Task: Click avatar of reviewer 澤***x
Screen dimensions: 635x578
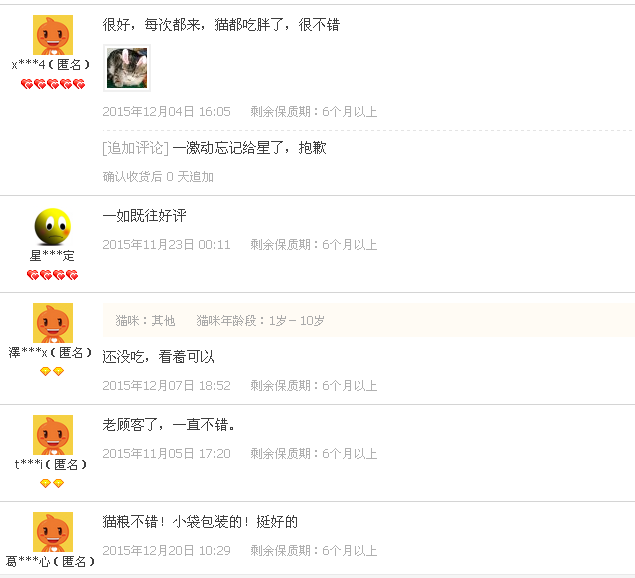Action: click(x=53, y=323)
